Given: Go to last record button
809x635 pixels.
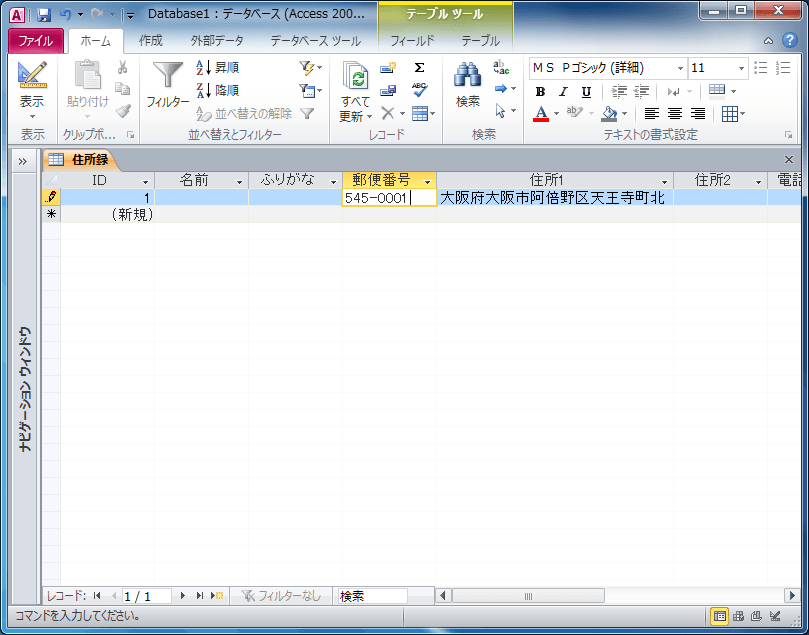Looking at the screenshot, I should point(200,596).
